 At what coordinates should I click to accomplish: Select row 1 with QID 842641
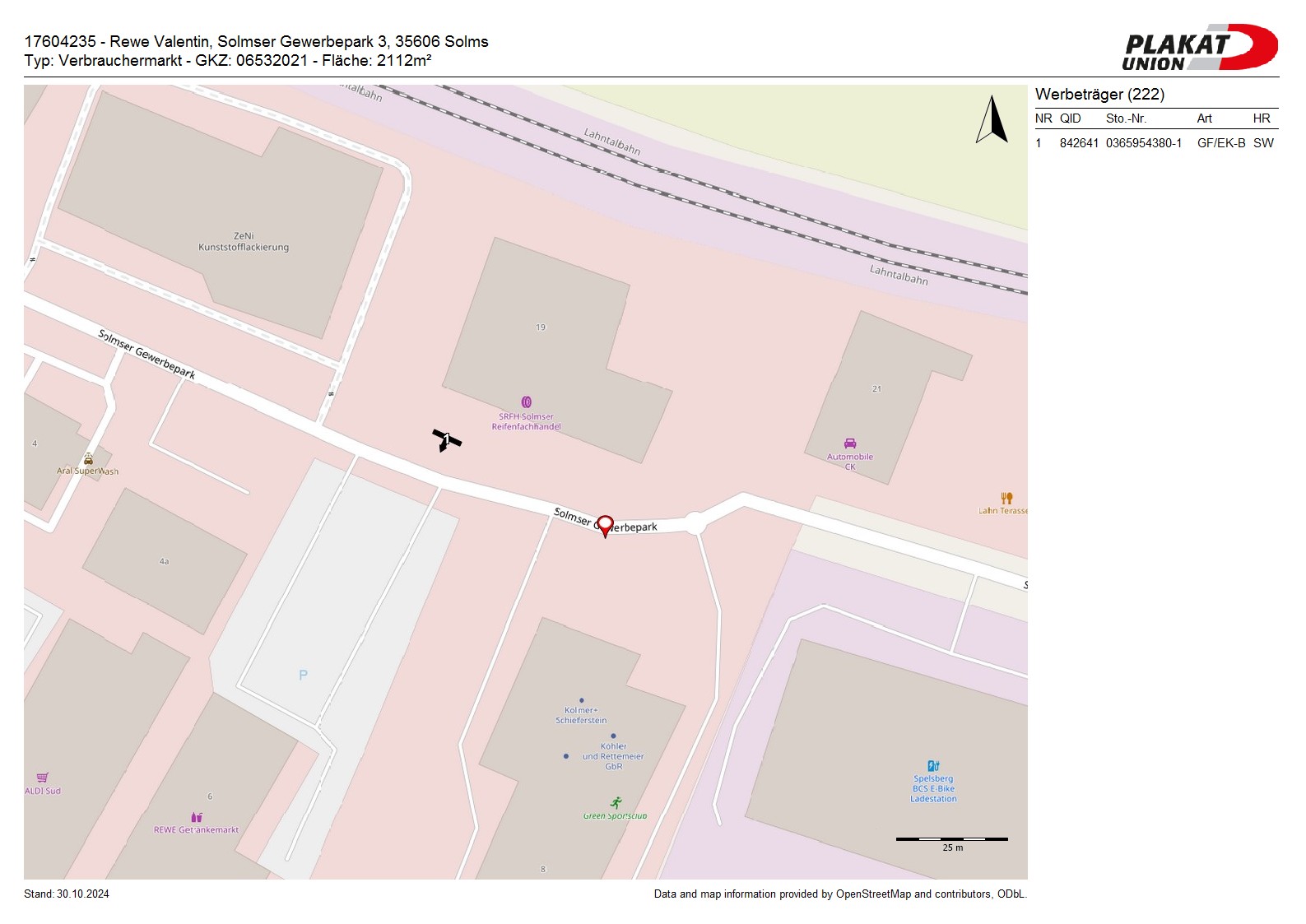click(1155, 143)
